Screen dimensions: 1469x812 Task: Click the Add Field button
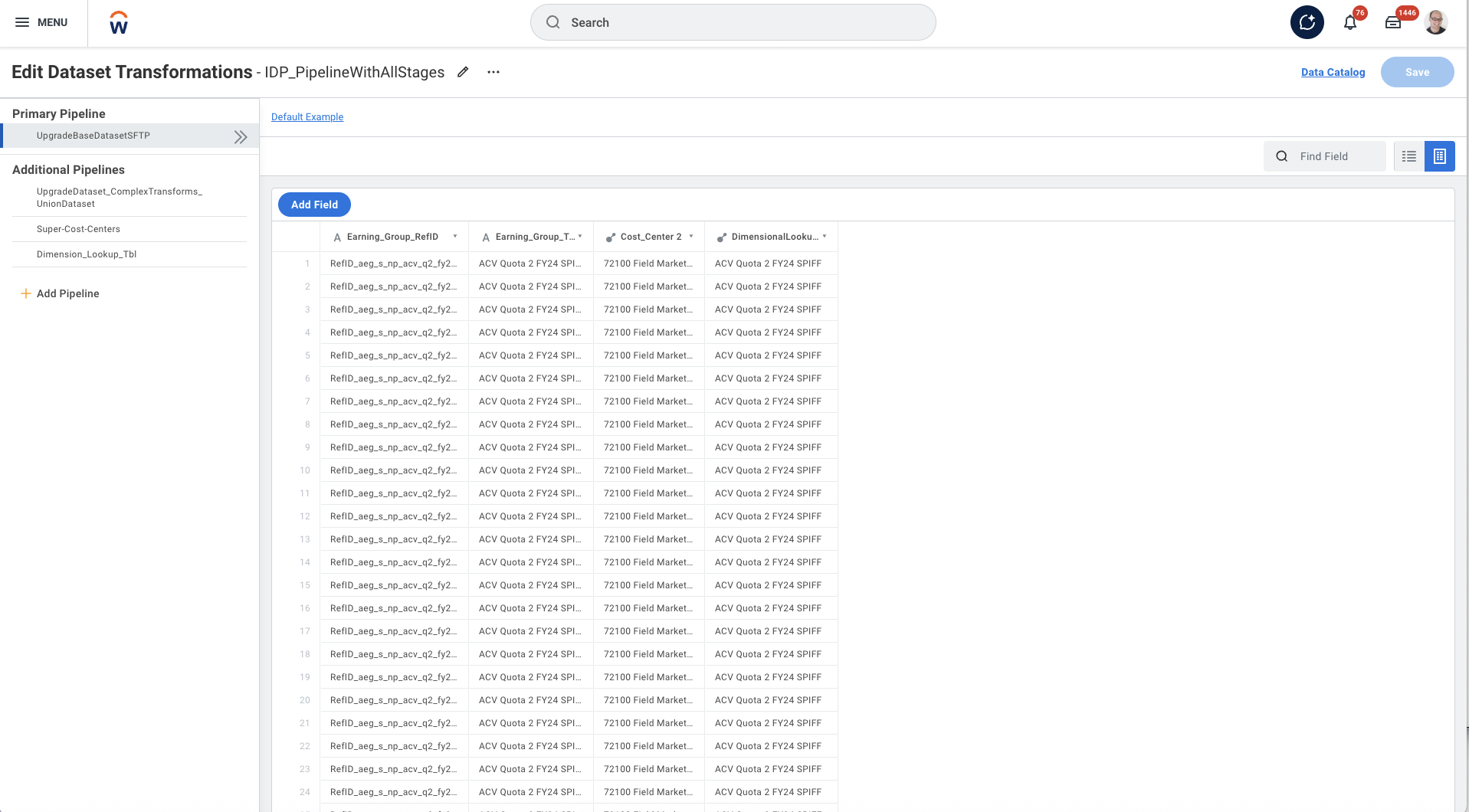[314, 205]
